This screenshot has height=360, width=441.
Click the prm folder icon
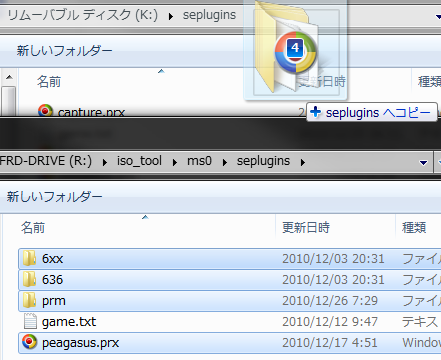click(x=29, y=300)
